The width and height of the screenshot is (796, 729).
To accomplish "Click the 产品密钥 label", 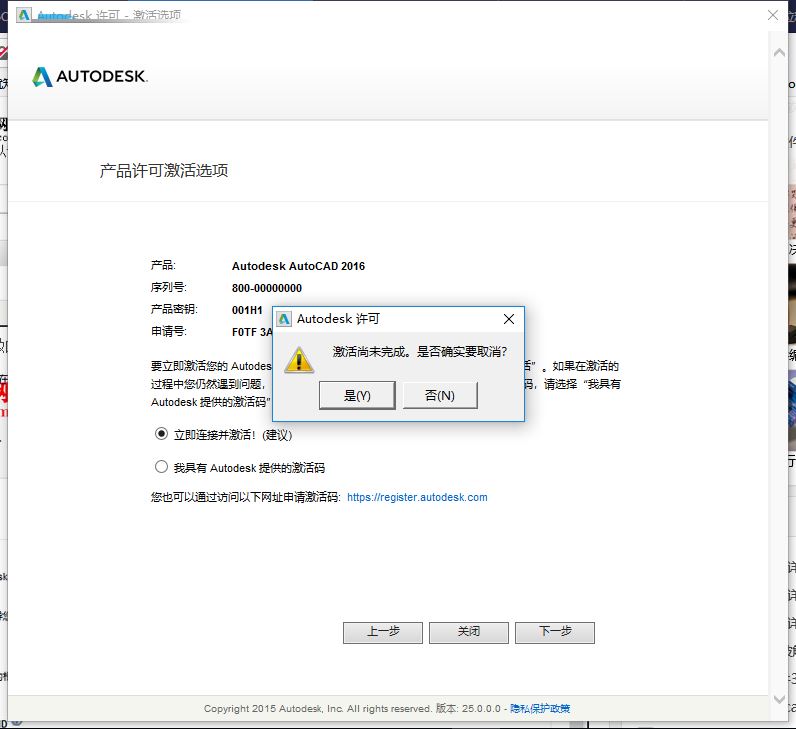I will click(x=174, y=309).
